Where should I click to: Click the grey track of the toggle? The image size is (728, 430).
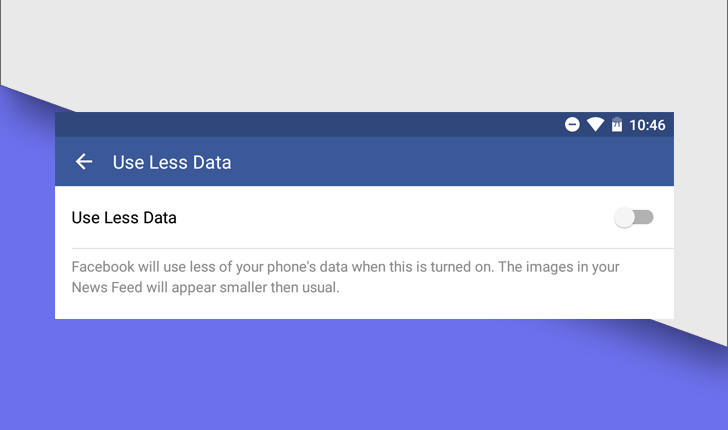(645, 217)
